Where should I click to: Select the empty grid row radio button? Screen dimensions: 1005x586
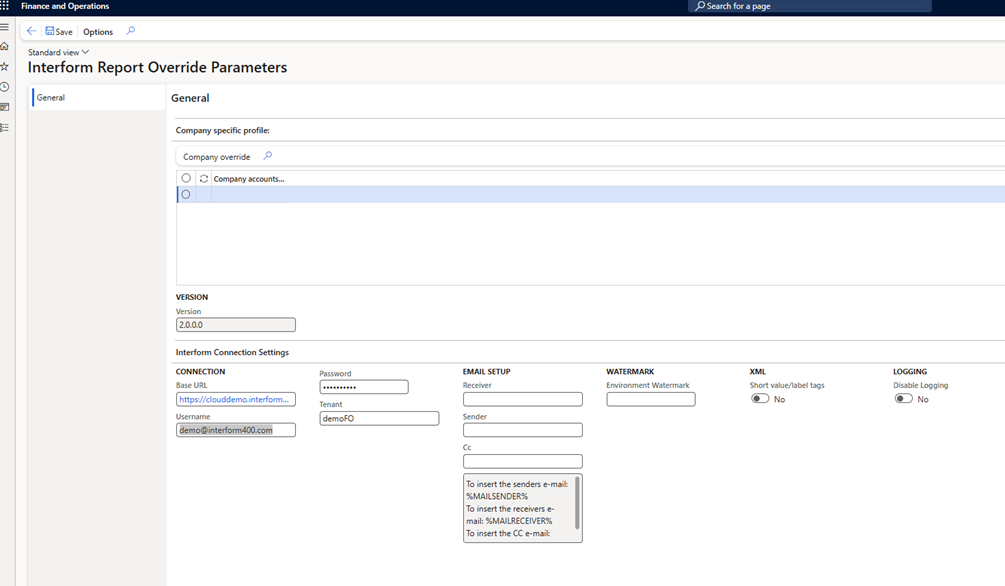(186, 195)
